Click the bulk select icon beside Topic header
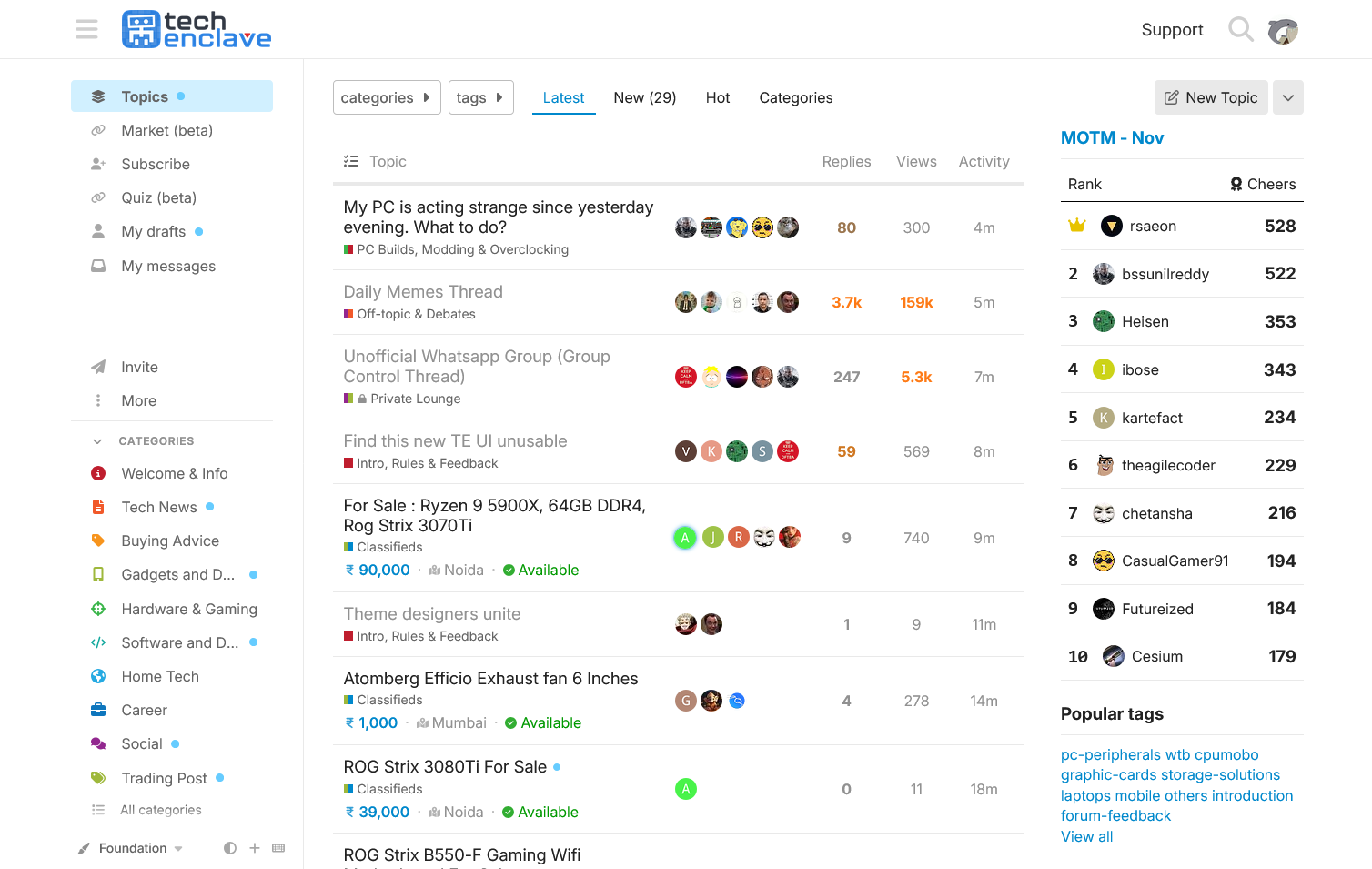The image size is (1372, 869). click(x=351, y=161)
